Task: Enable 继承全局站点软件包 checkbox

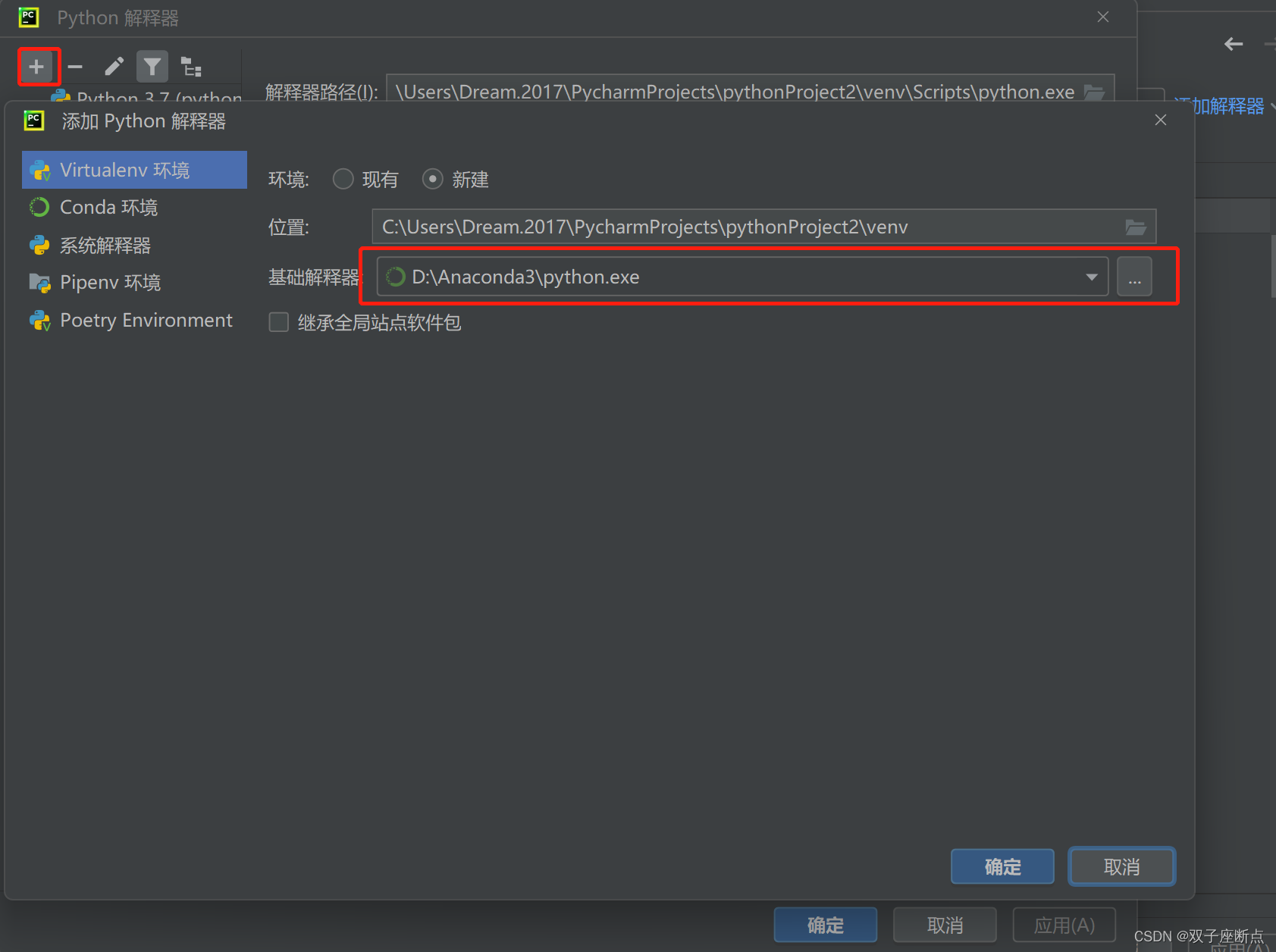Action: 279,322
